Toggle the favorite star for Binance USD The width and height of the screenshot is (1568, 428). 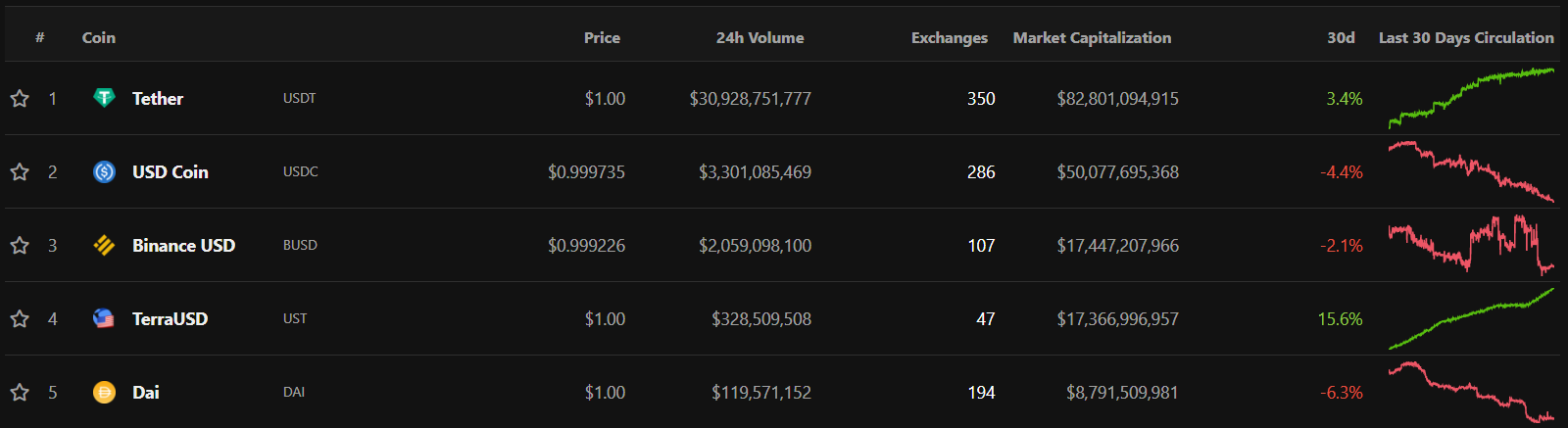coord(20,245)
